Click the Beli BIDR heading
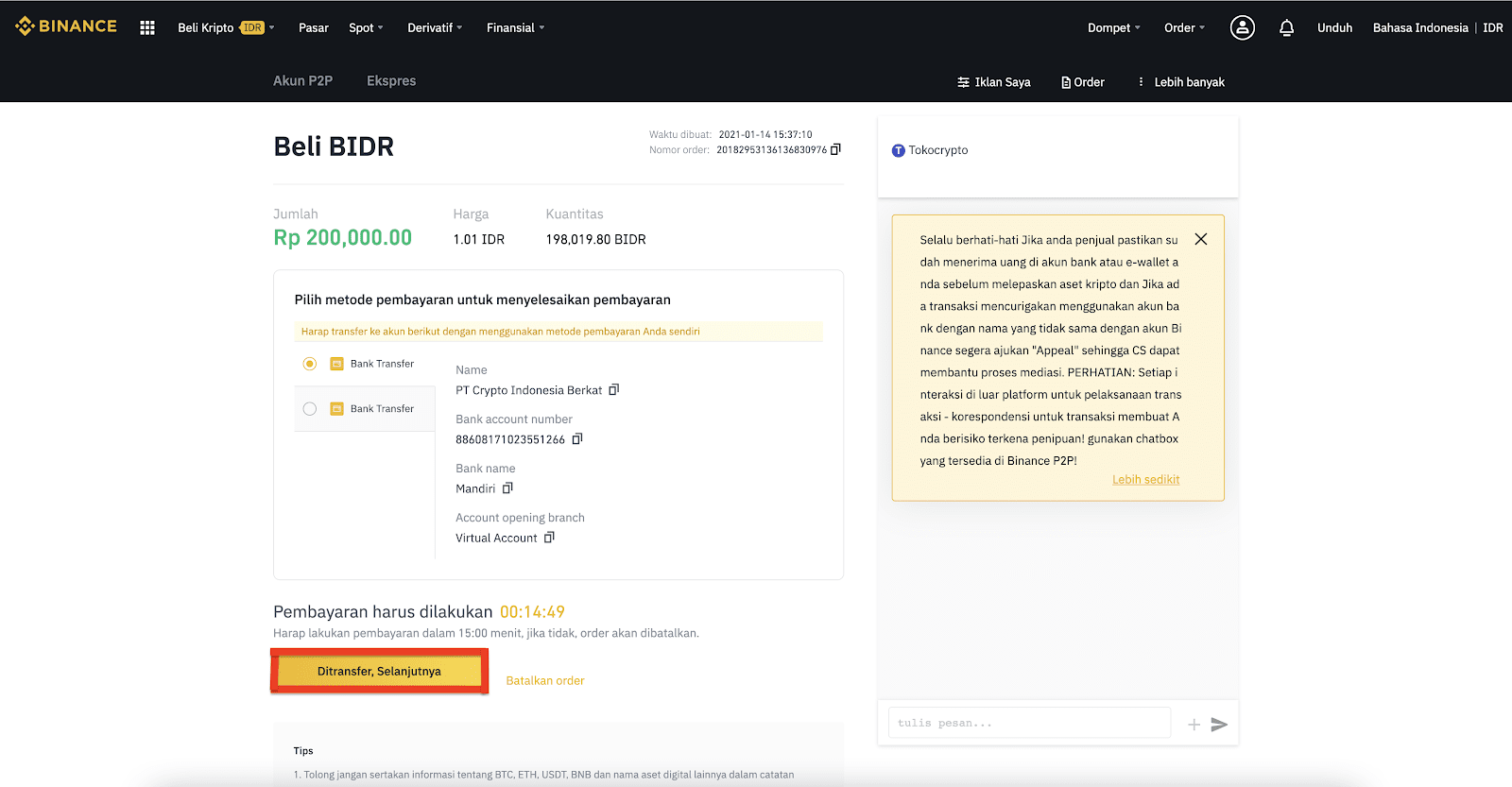 click(334, 146)
